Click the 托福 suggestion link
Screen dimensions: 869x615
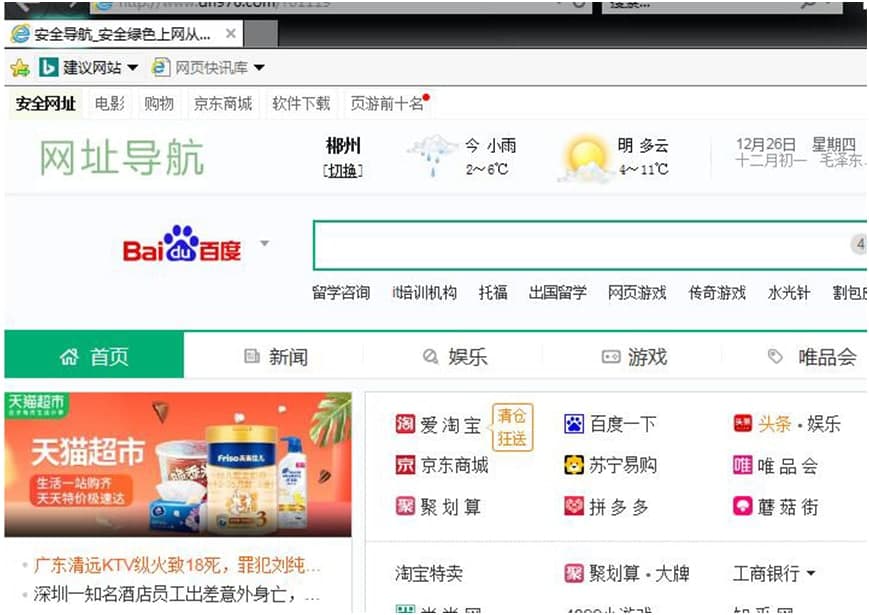493,293
